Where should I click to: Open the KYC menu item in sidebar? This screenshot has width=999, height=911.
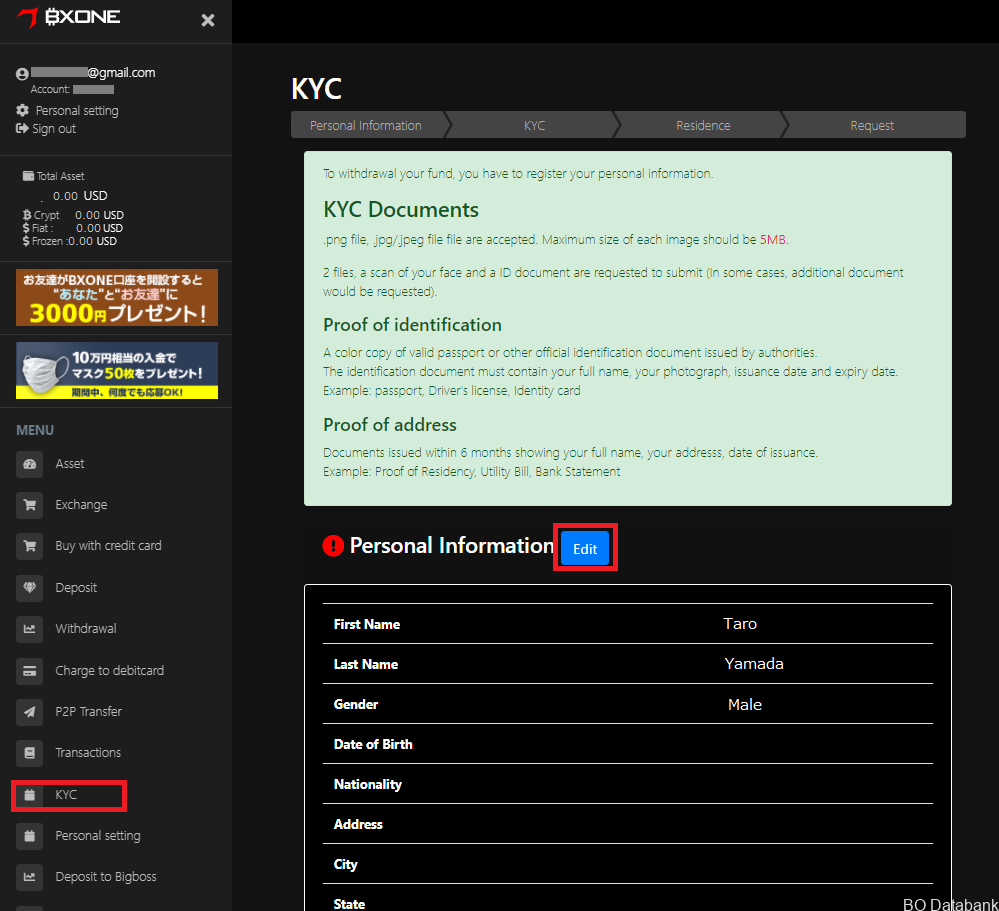coord(66,795)
